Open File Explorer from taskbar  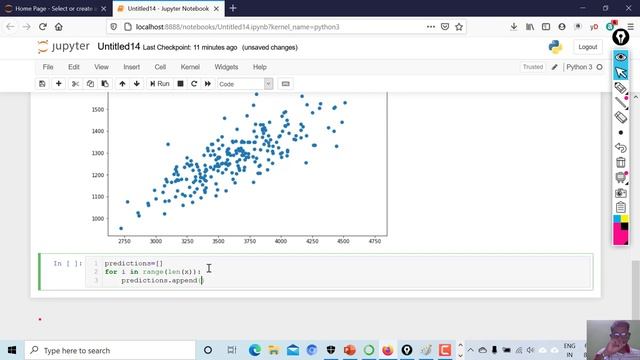[274, 350]
